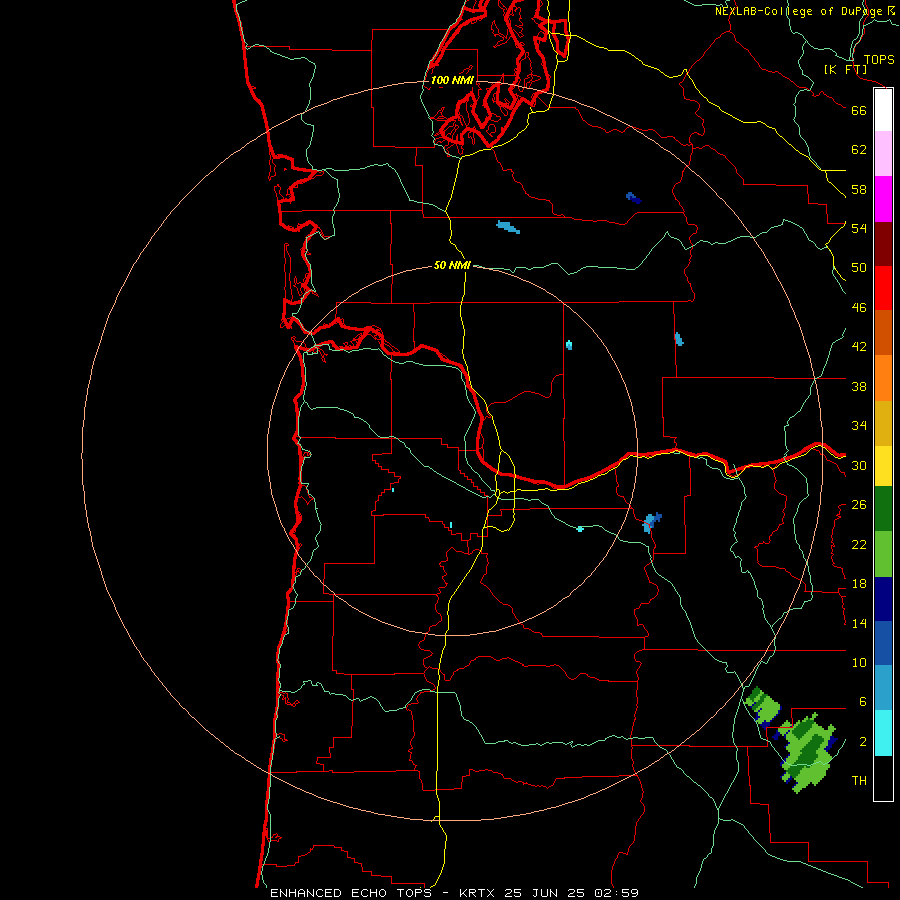Click the dark orange legend block
This screenshot has height=900, width=900.
(883, 332)
